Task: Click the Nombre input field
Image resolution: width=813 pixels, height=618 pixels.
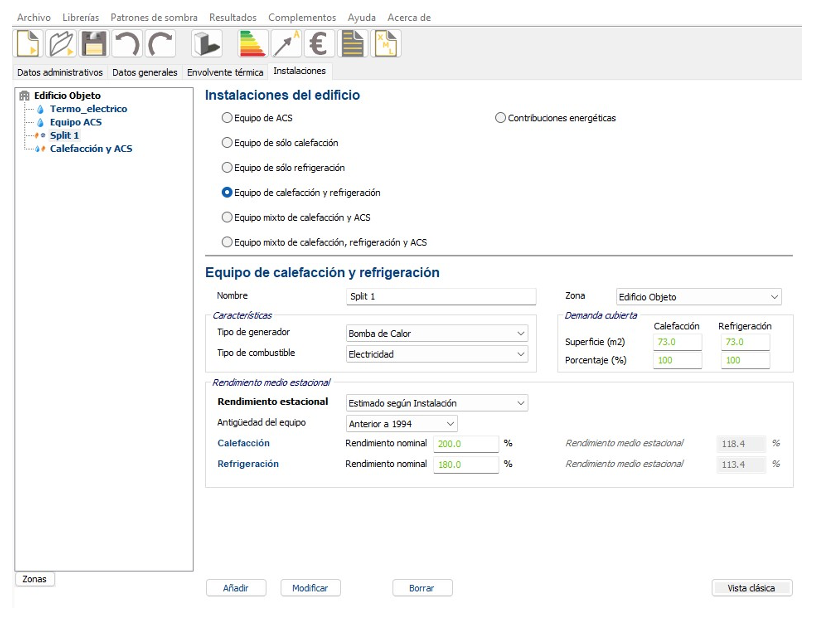Action: pyautogui.click(x=441, y=297)
